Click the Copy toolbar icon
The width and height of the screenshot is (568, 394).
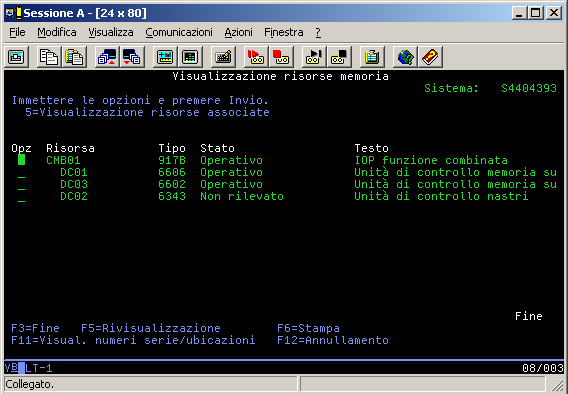(49, 57)
